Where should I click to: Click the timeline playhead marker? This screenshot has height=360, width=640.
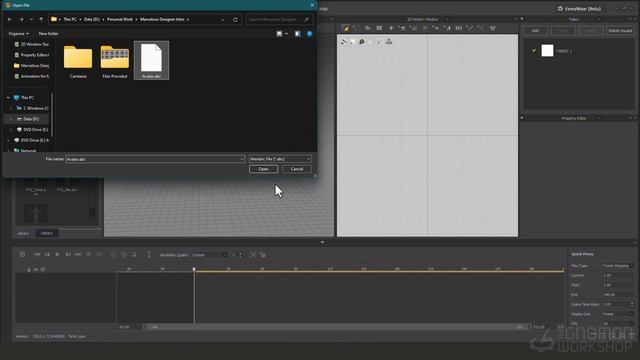pos(194,269)
